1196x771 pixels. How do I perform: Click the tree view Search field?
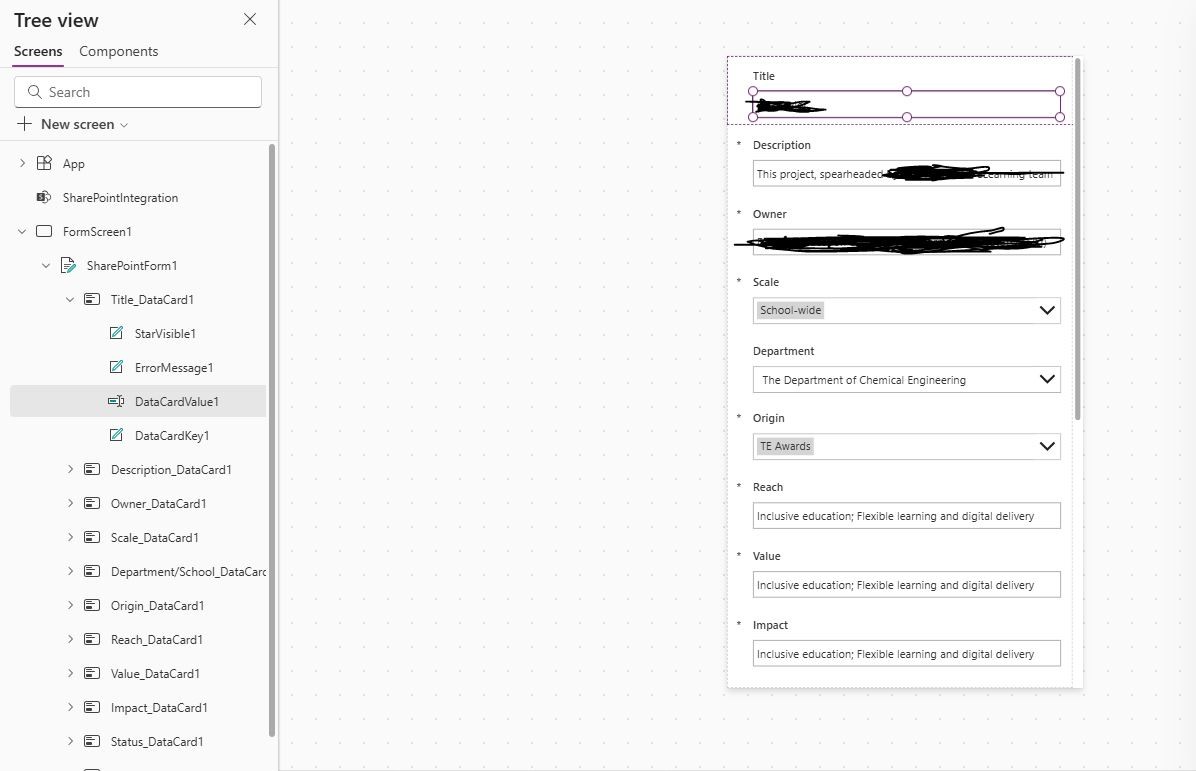(x=138, y=92)
